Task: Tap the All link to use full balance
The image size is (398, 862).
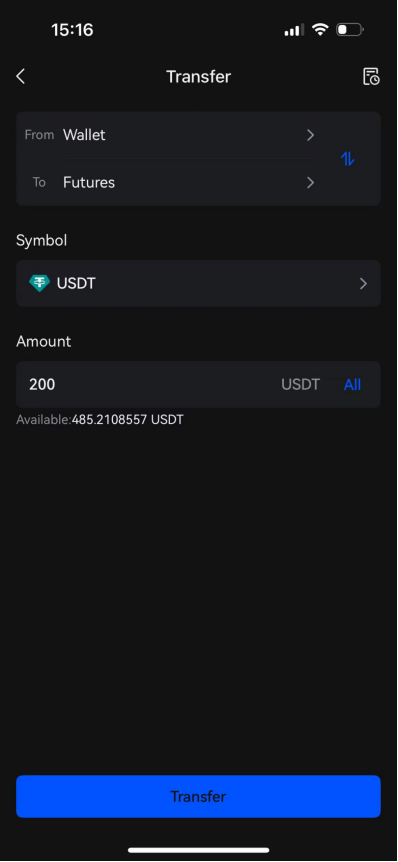Action: (x=352, y=385)
